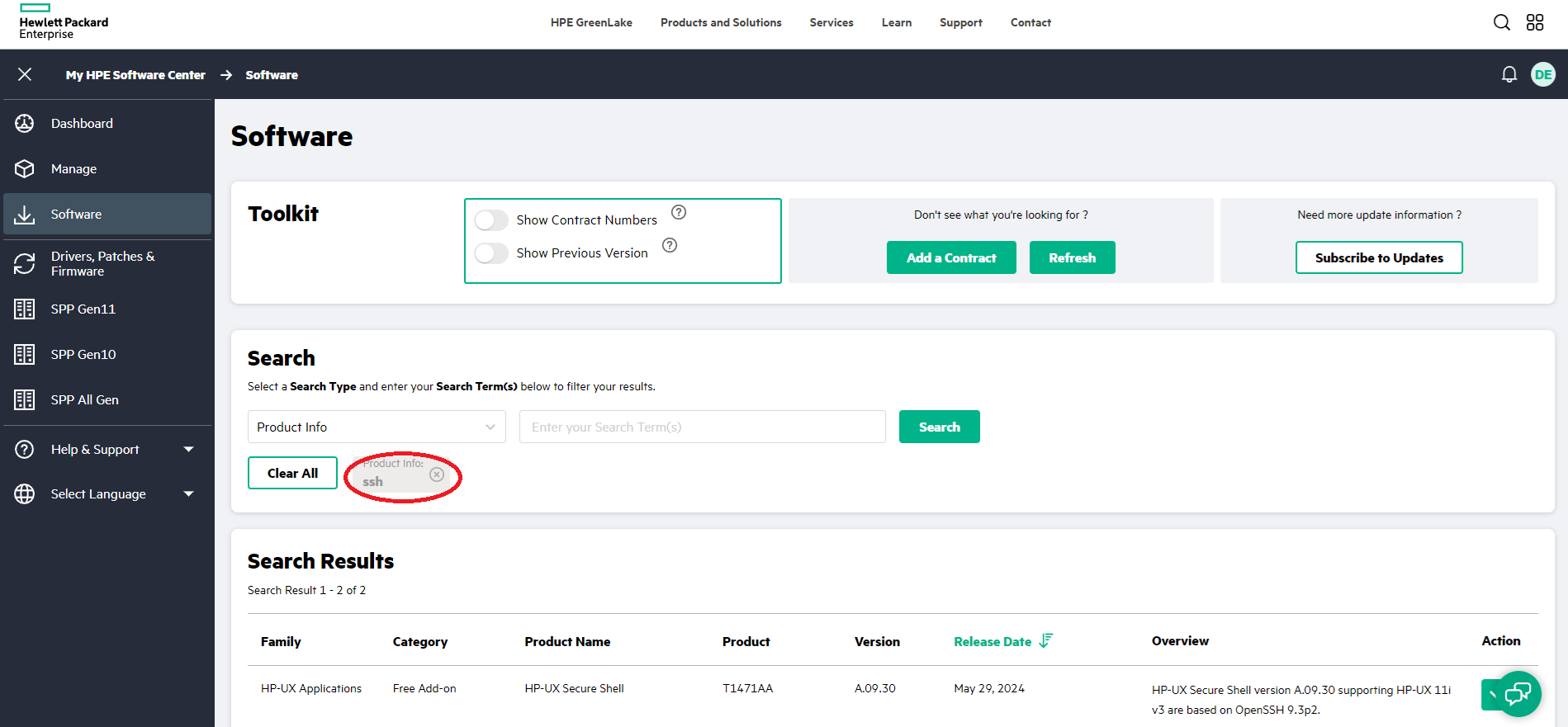Open the apps grid icon

pos(1535,22)
